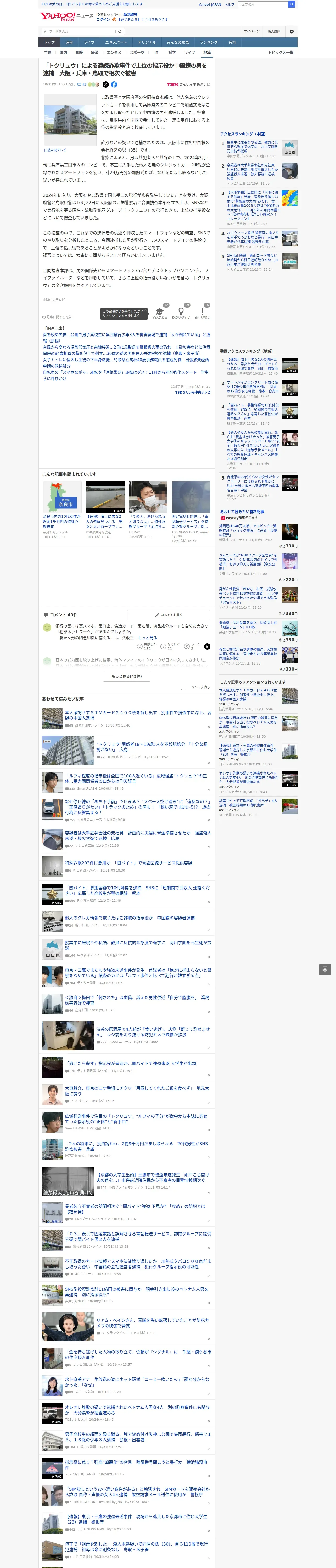Screen dimensions: 336x1568
Task: Share the article on X
Action: [105, 85]
